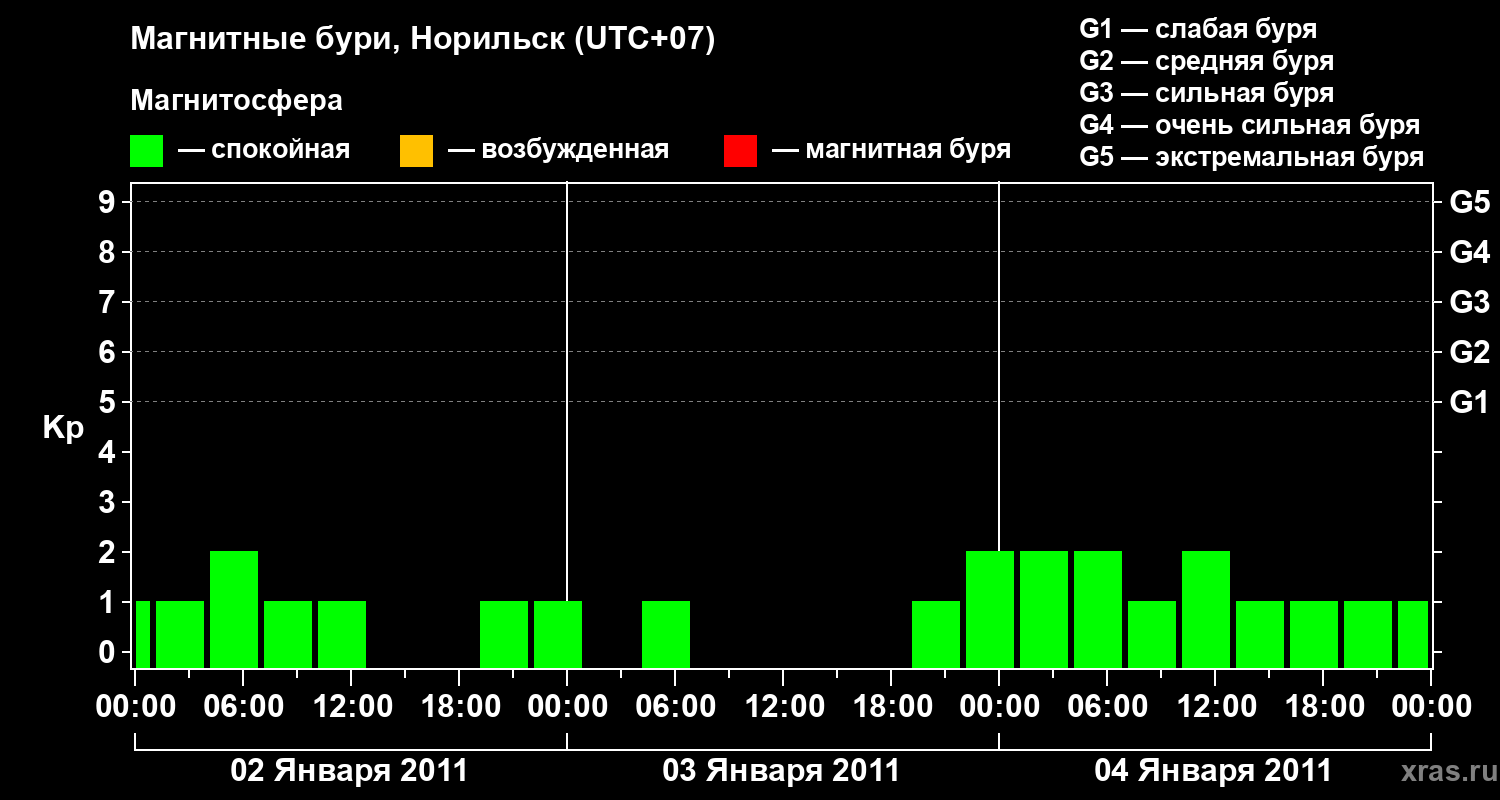Click the 'G1 — слабая буря' legend line

(1198, 29)
